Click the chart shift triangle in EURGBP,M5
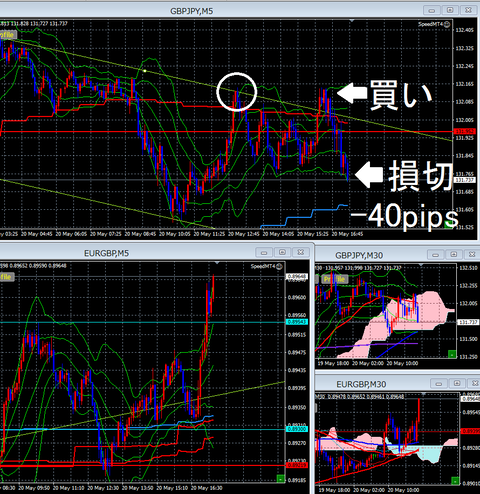The height and width of the screenshot is (494, 480). click(217, 263)
